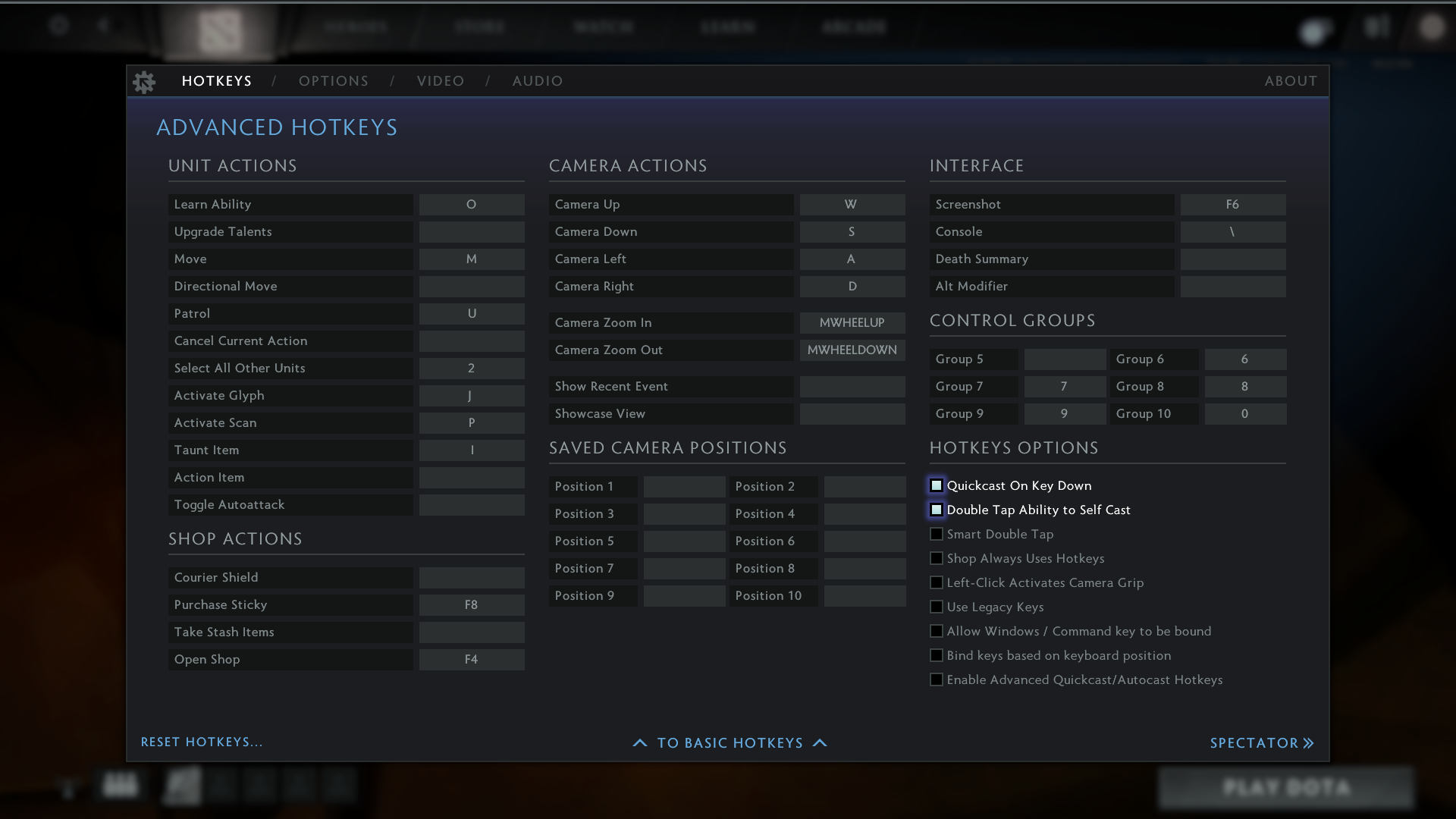Click the TO BASIC HOTKEYS chevron icon
The image size is (1456, 819).
click(820, 743)
